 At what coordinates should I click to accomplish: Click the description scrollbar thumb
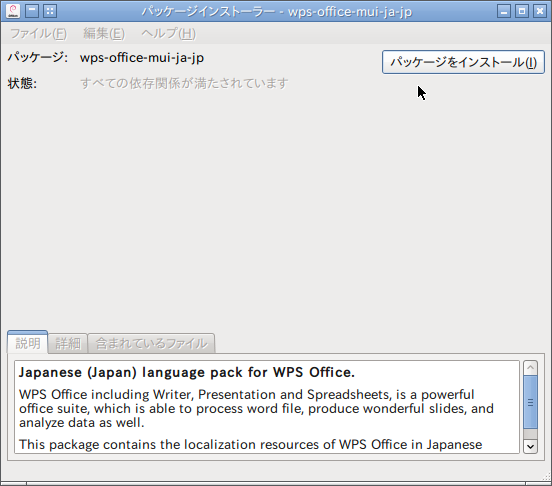point(530,402)
